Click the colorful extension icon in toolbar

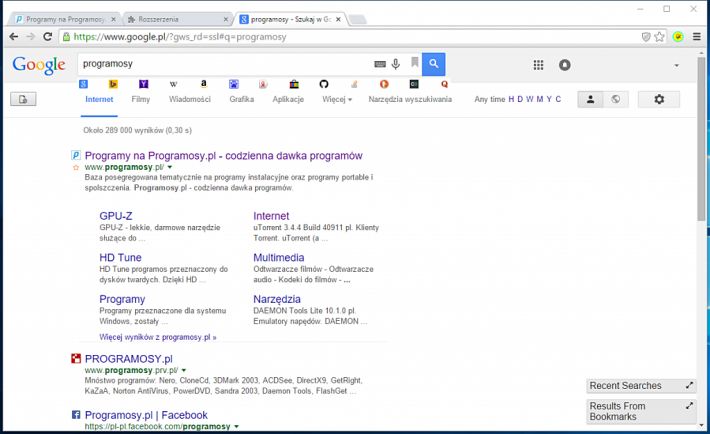pos(678,37)
